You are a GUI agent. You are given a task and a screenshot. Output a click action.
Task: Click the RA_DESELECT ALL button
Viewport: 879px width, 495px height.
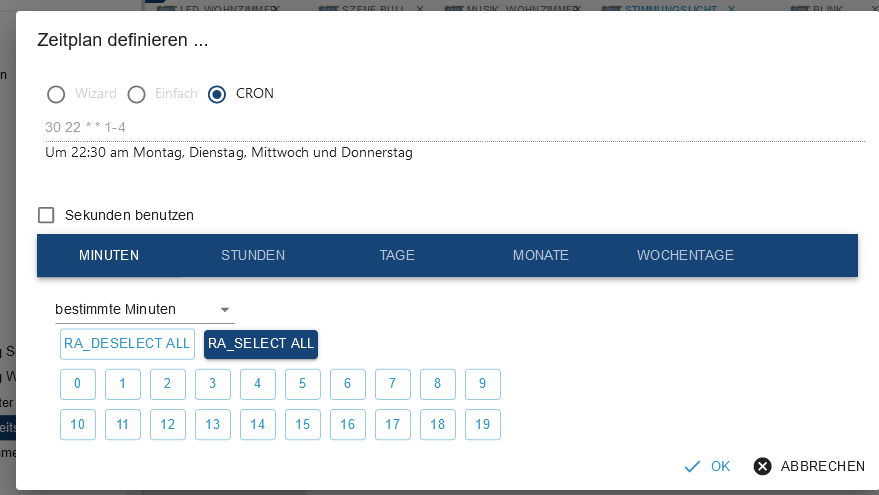pos(127,344)
